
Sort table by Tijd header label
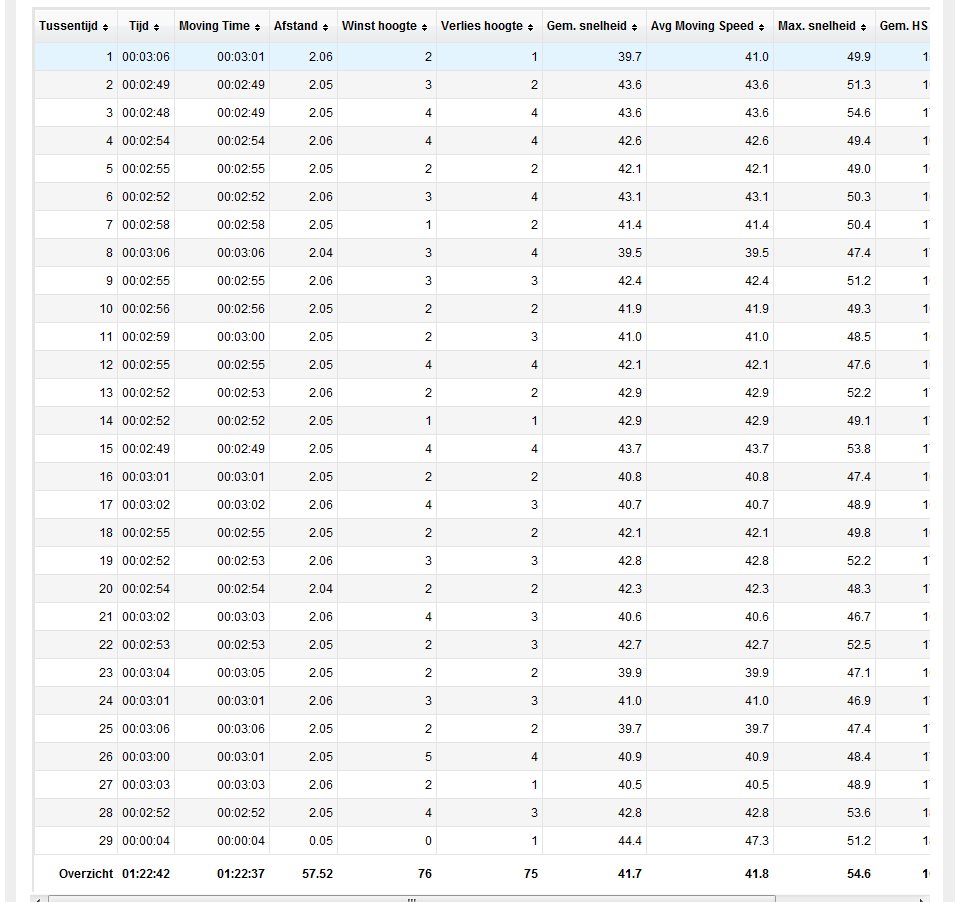click(x=139, y=26)
